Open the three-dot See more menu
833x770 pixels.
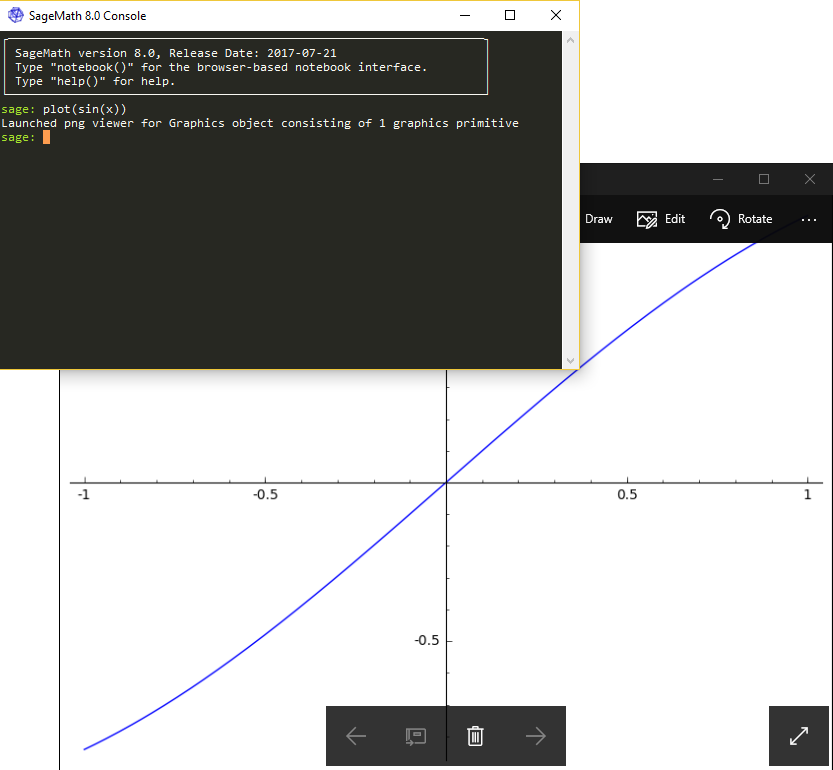809,219
